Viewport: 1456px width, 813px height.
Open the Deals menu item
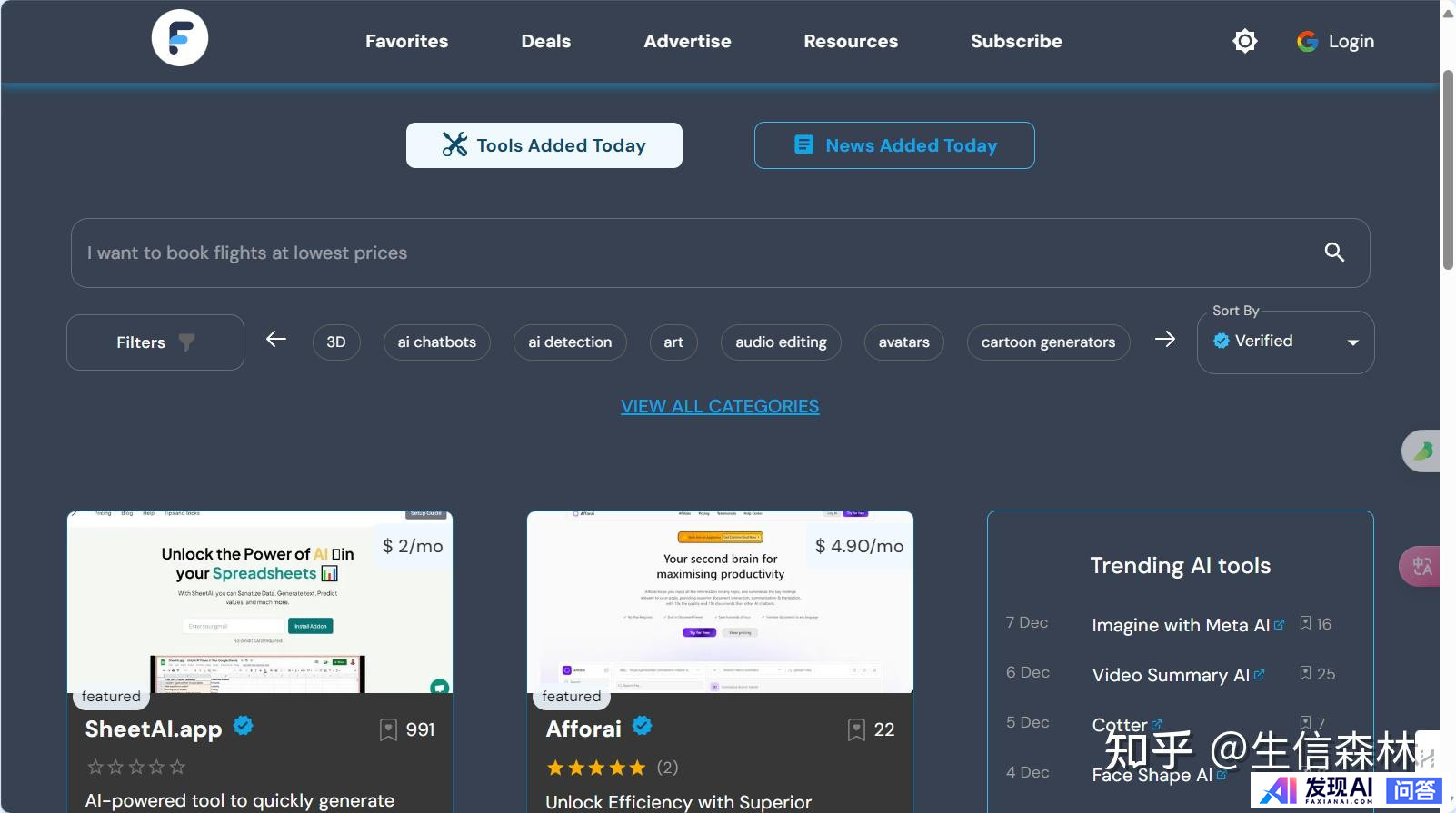546,41
